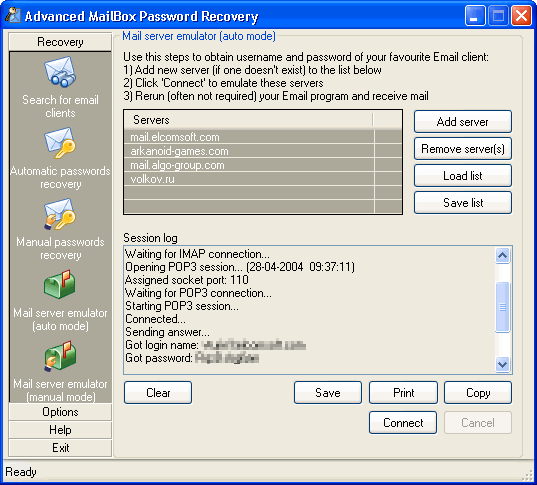Open Mail server emulator auto mode icon
This screenshot has width=537, height=485.
click(60, 285)
